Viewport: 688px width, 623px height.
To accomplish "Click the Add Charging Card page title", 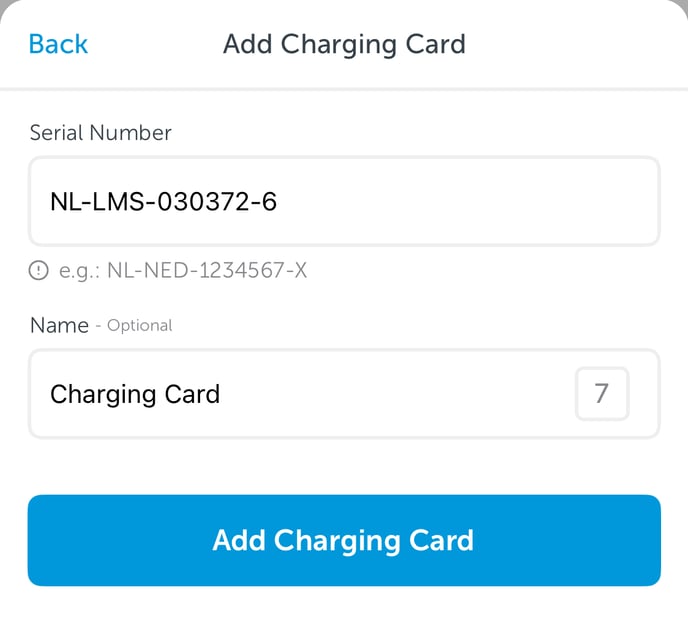I will click(344, 44).
